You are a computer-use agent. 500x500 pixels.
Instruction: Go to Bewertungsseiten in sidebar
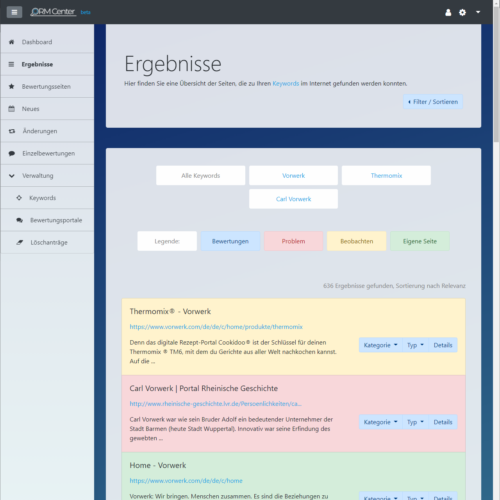tap(47, 87)
